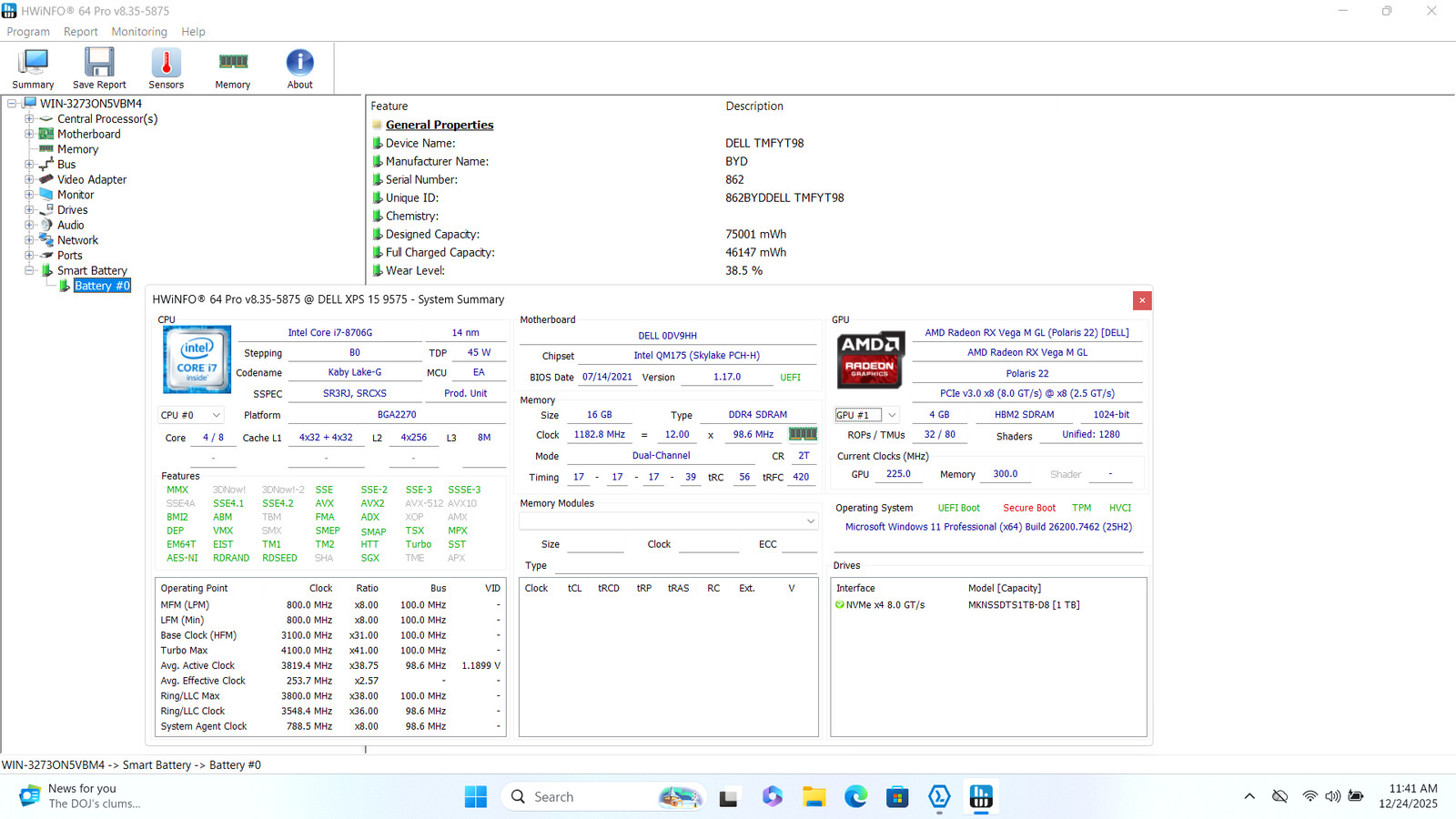Click the Intel Core i7 logo
The width and height of the screenshot is (1456, 819).
[197, 359]
